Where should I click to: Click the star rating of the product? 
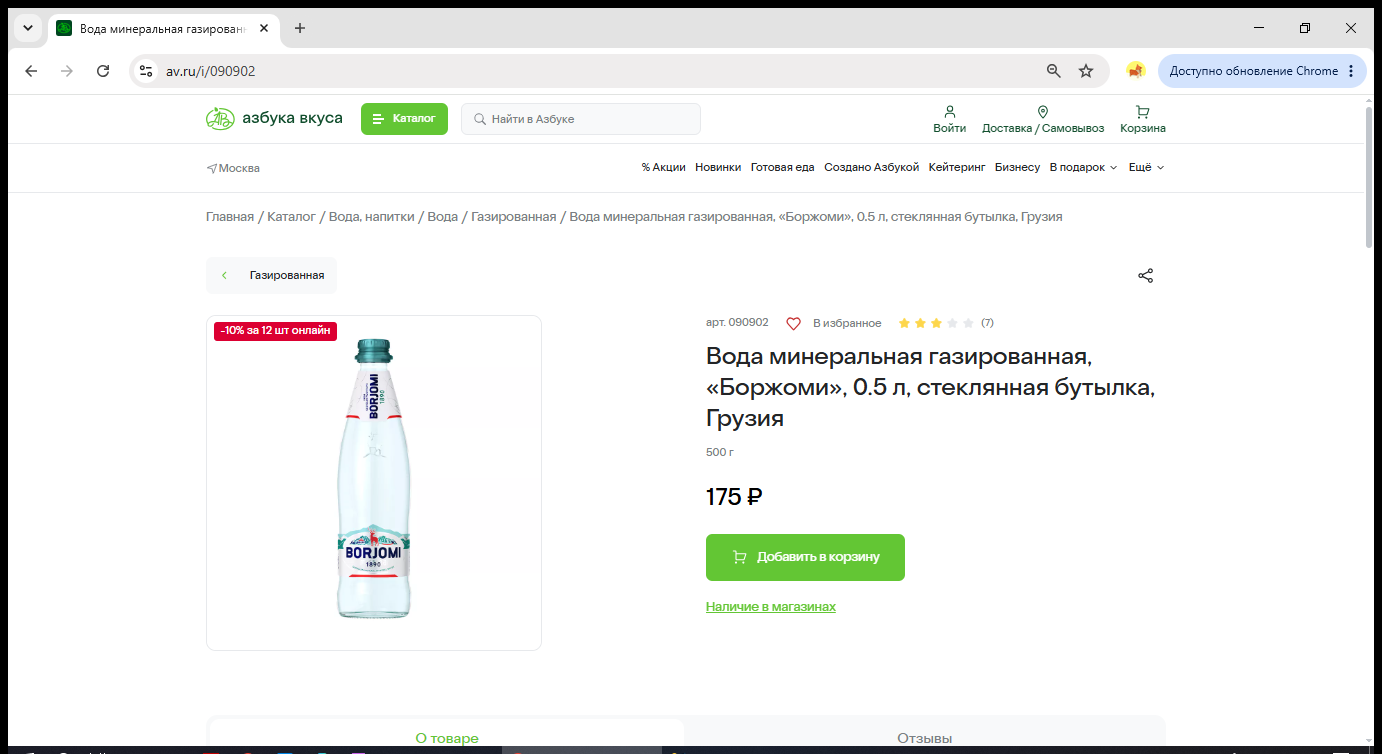coord(936,323)
